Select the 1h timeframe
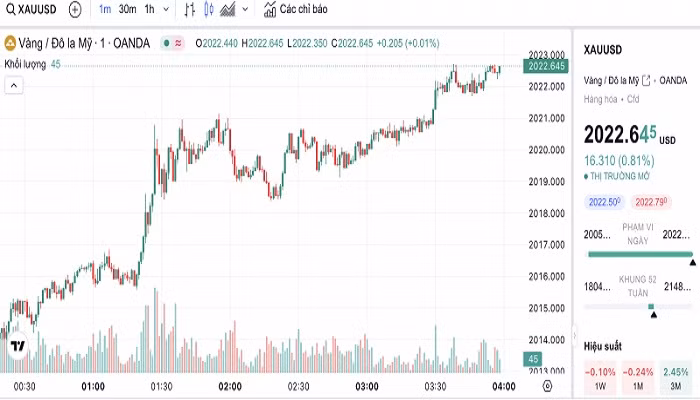 pos(150,9)
